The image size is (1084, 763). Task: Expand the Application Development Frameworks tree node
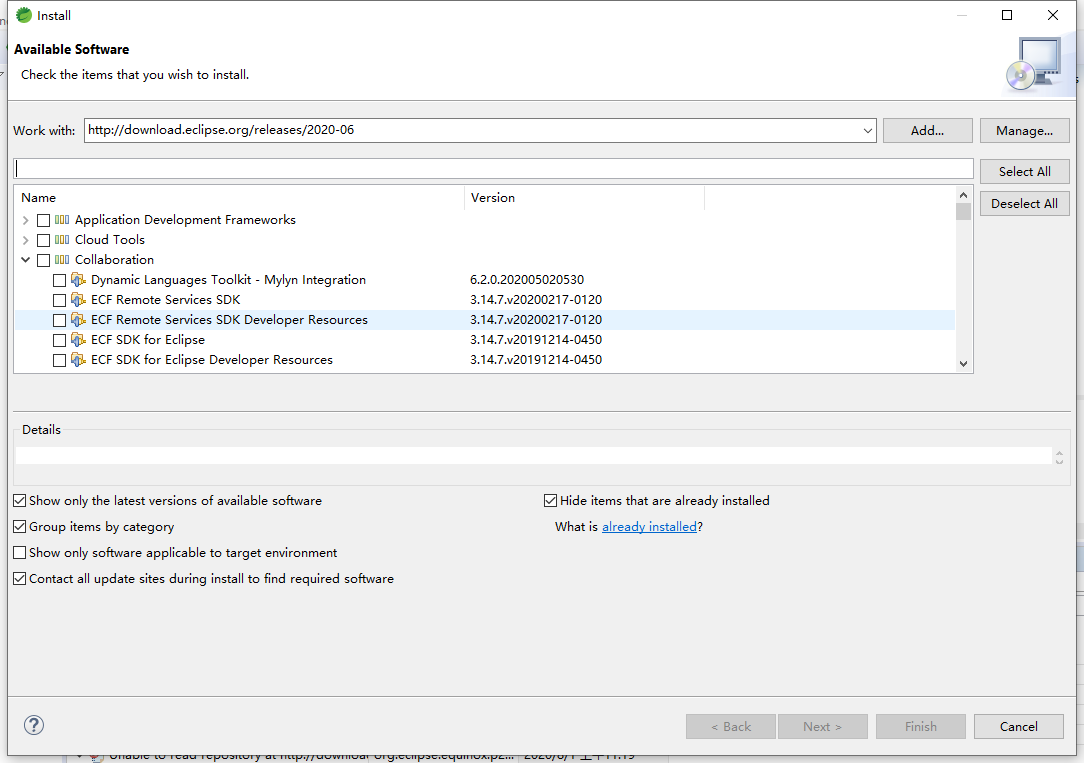click(26, 220)
